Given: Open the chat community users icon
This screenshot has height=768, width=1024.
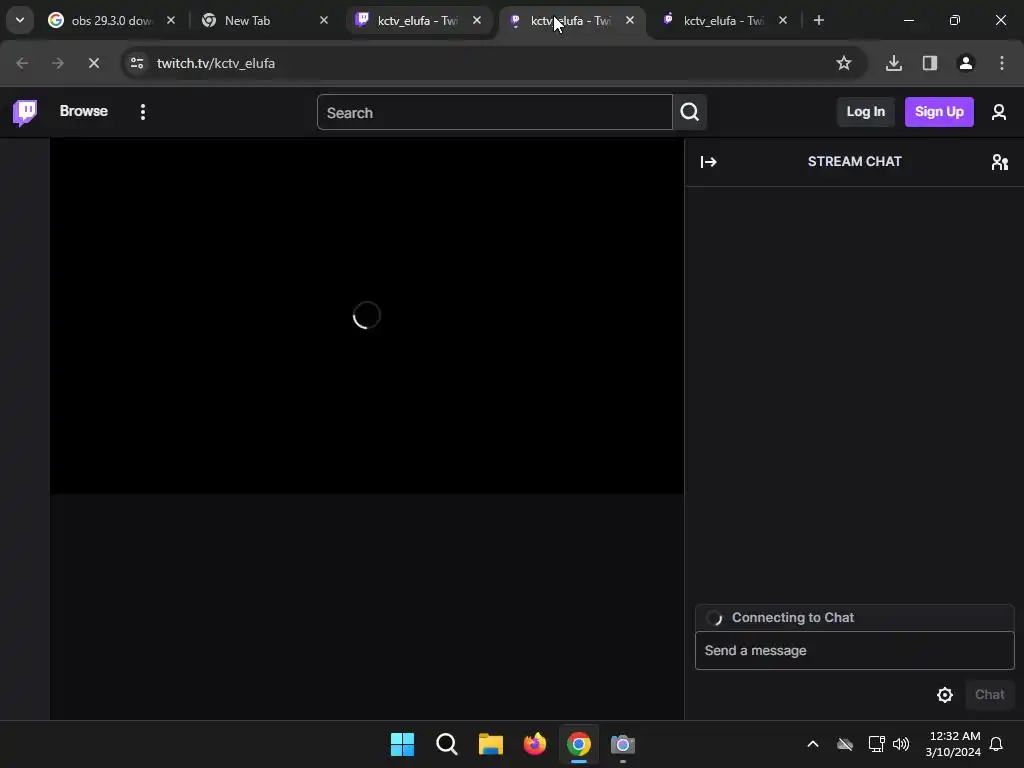Looking at the screenshot, I should tap(999, 162).
